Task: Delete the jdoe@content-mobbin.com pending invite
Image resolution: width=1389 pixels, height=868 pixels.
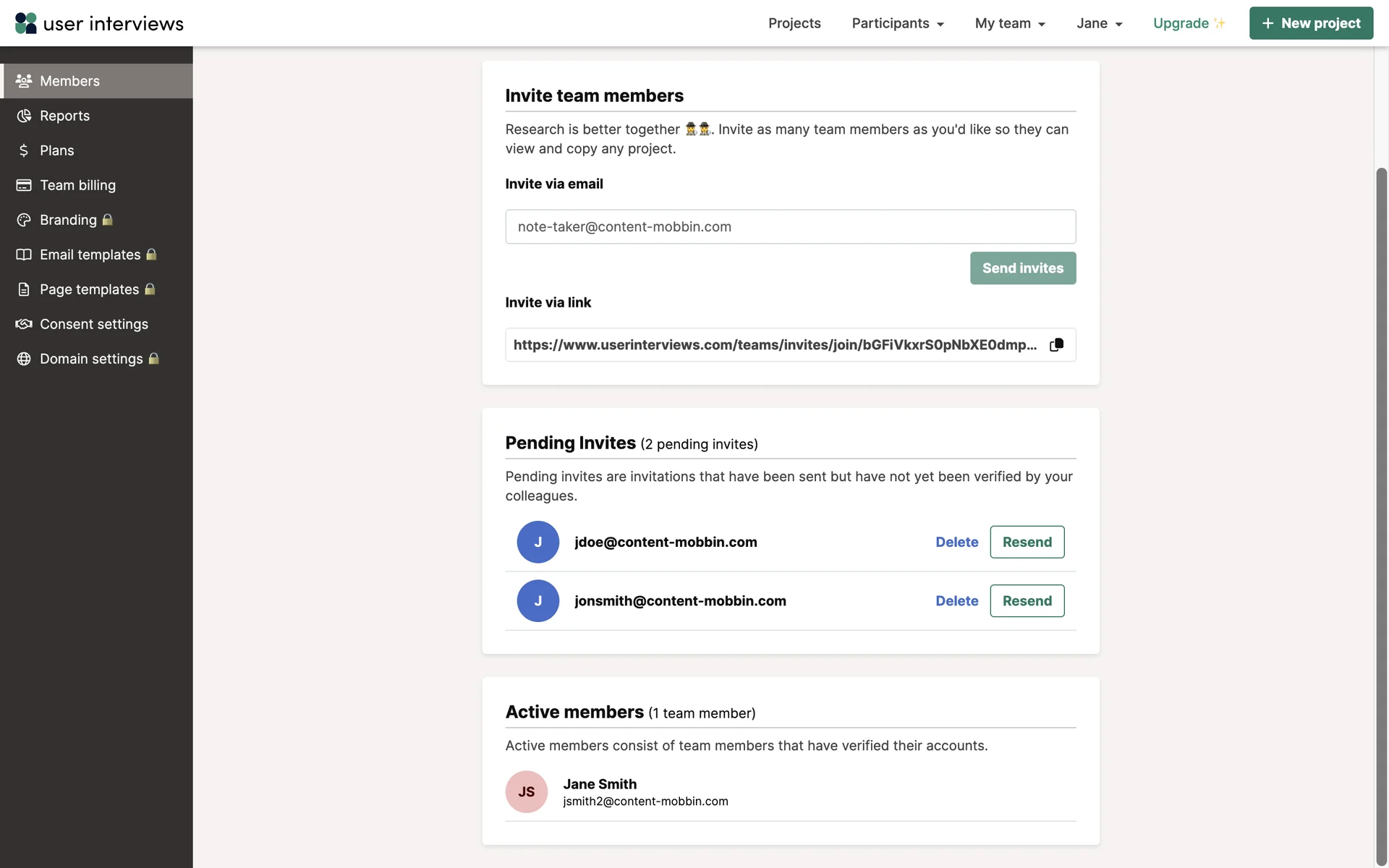Action: [956, 542]
